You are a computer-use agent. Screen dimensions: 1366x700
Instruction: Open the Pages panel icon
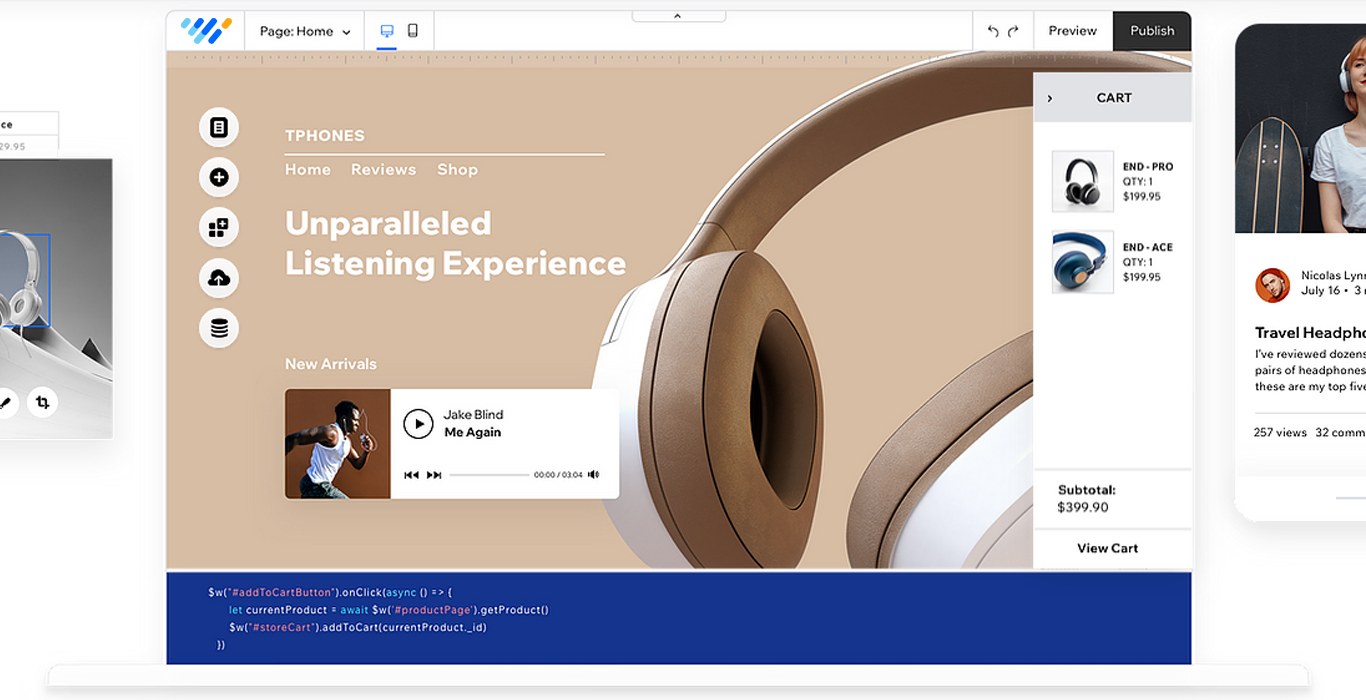click(219, 128)
